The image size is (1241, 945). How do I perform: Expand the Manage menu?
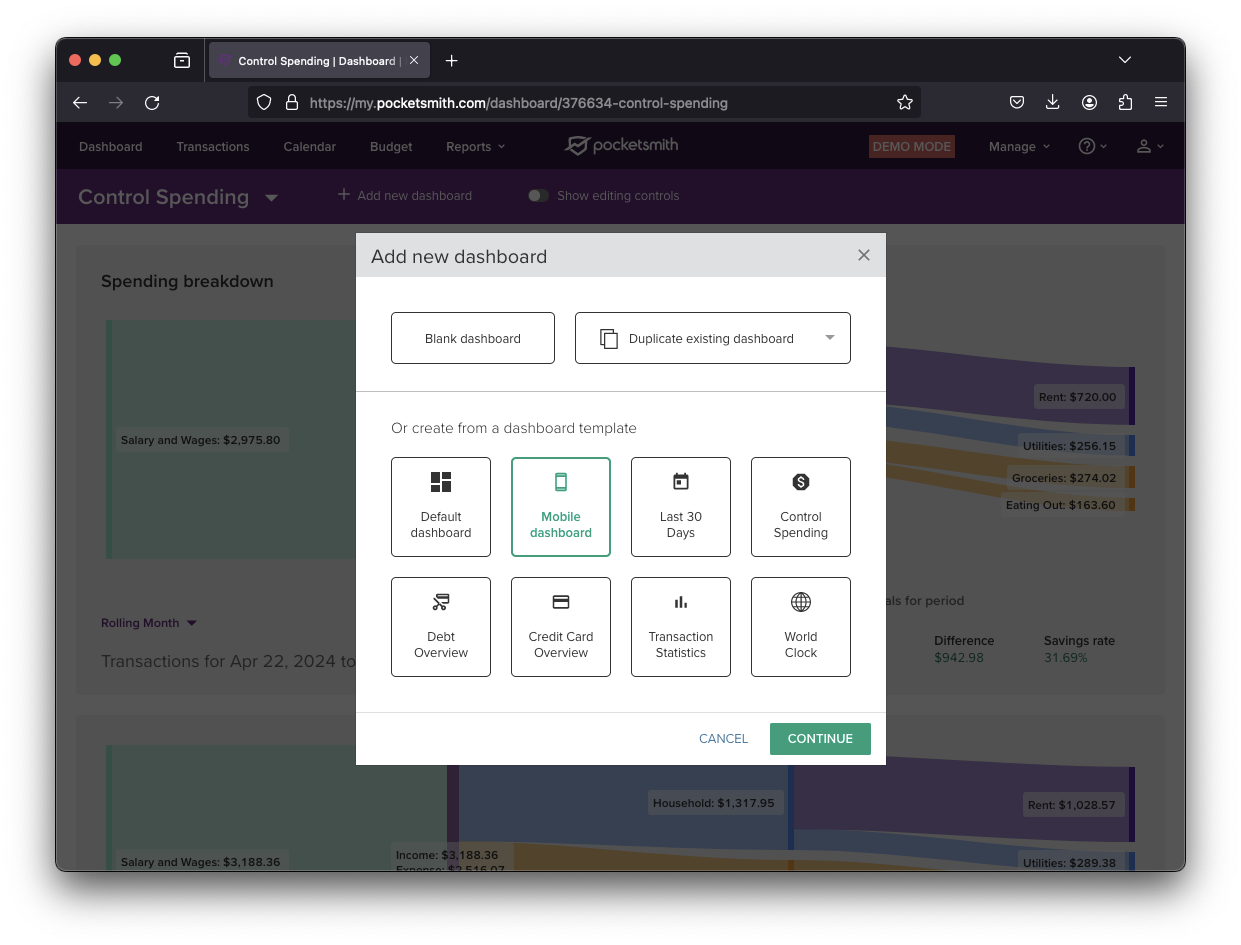(x=1019, y=147)
